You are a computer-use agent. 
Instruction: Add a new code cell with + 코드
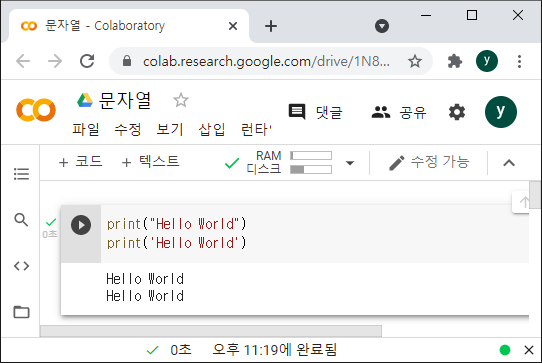[81, 162]
